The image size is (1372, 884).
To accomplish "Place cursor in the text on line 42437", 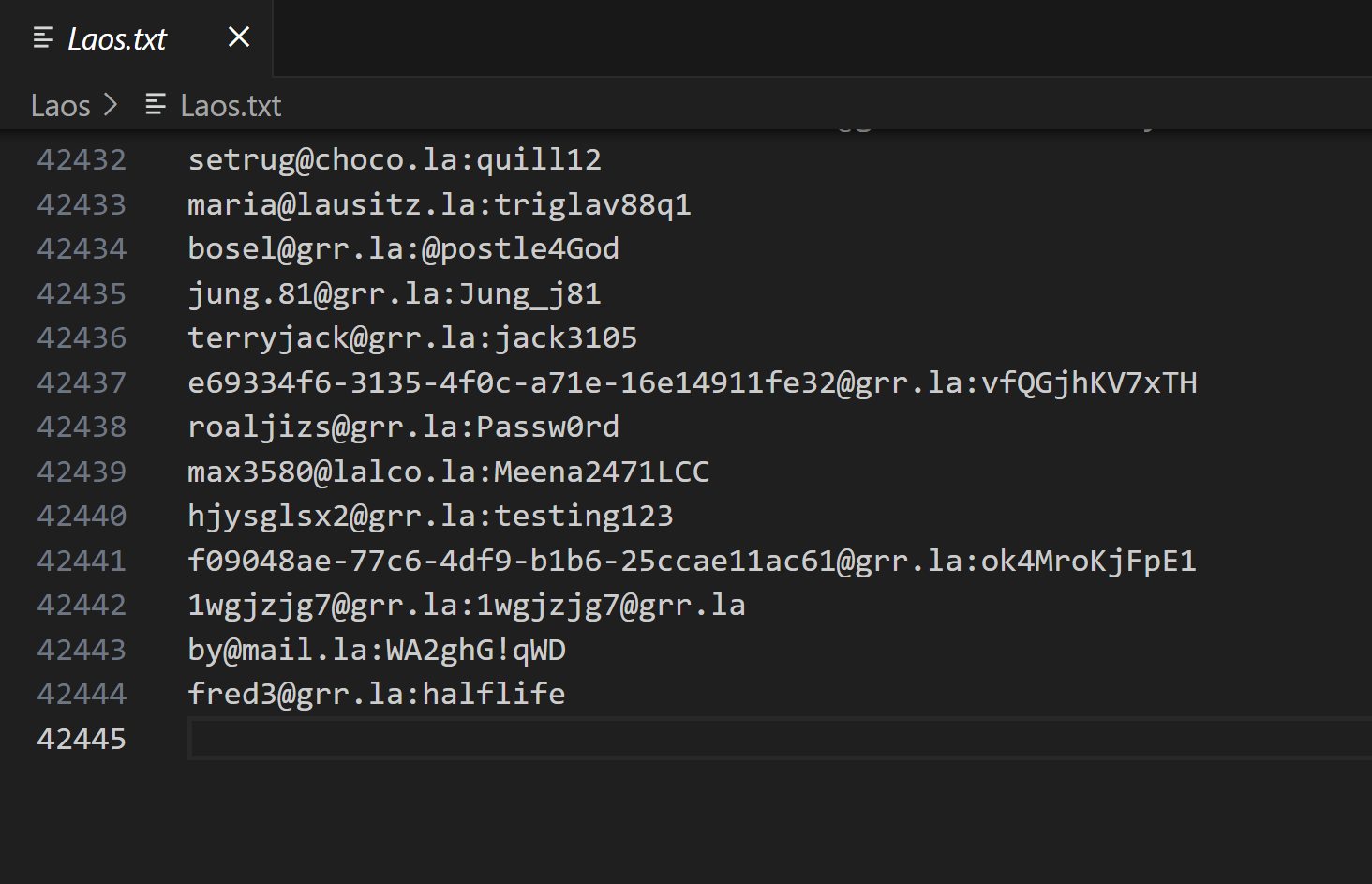I will [x=692, y=382].
